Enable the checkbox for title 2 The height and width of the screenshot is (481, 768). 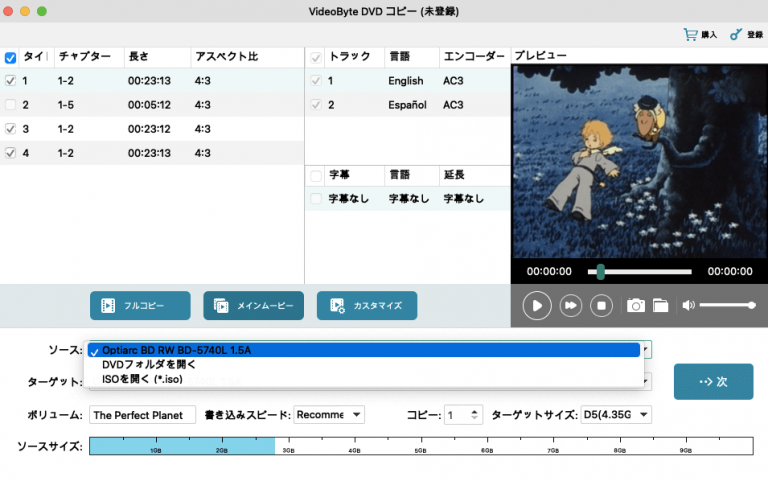point(10,105)
